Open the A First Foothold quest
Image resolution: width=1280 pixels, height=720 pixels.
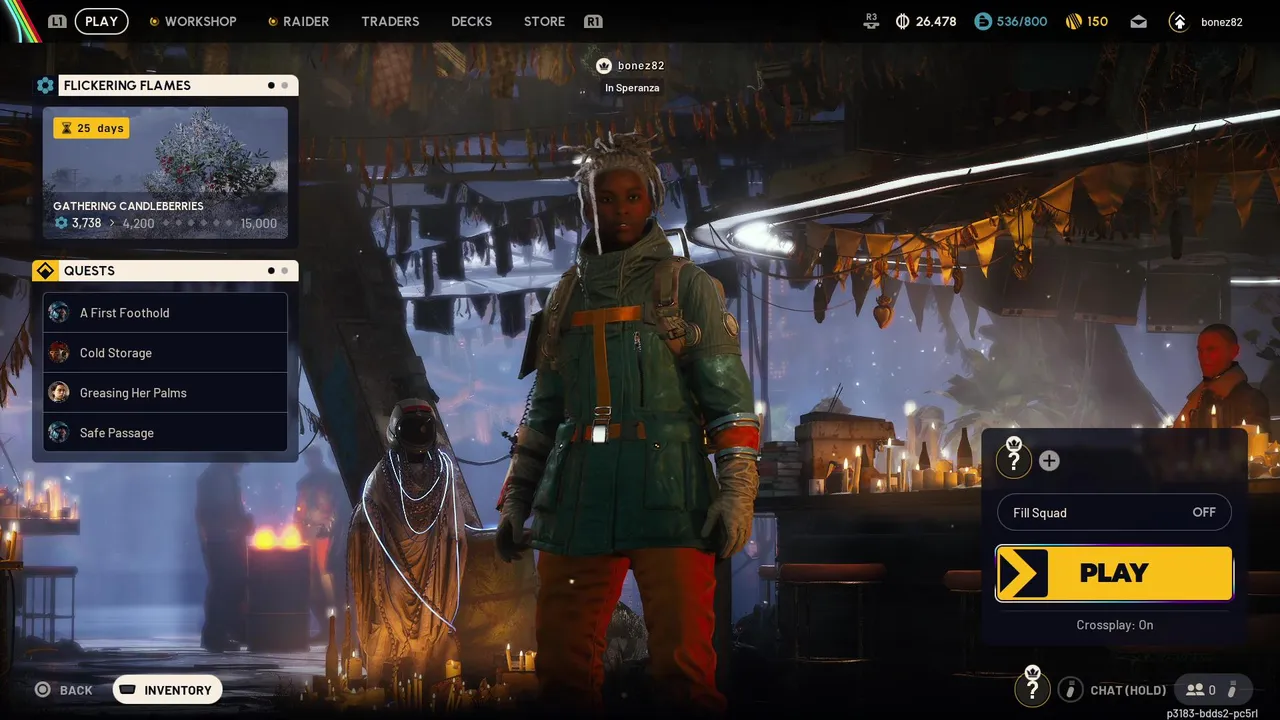[x=165, y=312]
